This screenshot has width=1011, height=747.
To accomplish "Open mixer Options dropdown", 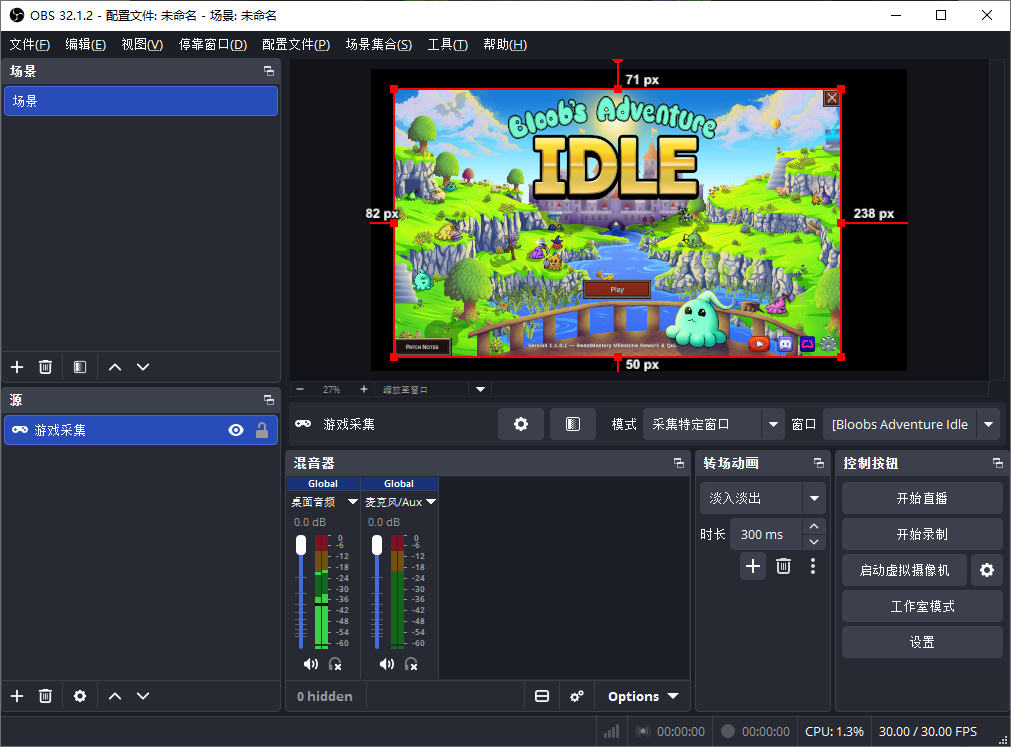I will pos(643,696).
